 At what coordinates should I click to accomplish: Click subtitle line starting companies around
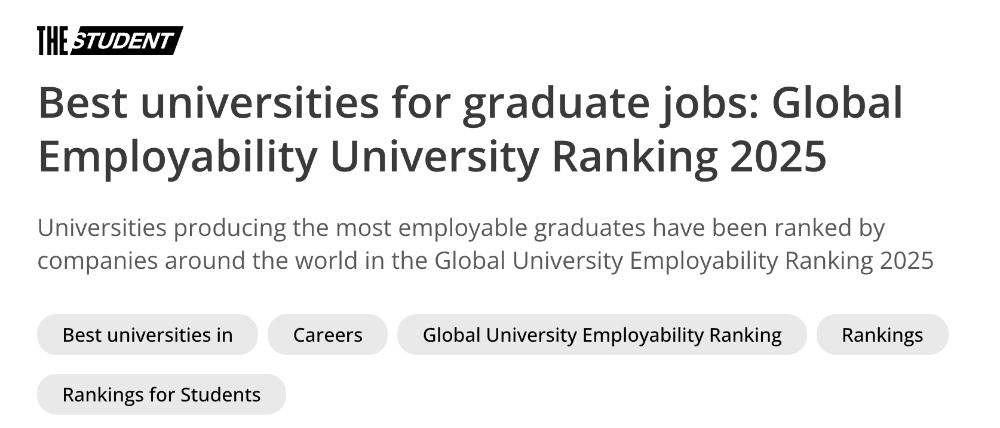point(485,261)
